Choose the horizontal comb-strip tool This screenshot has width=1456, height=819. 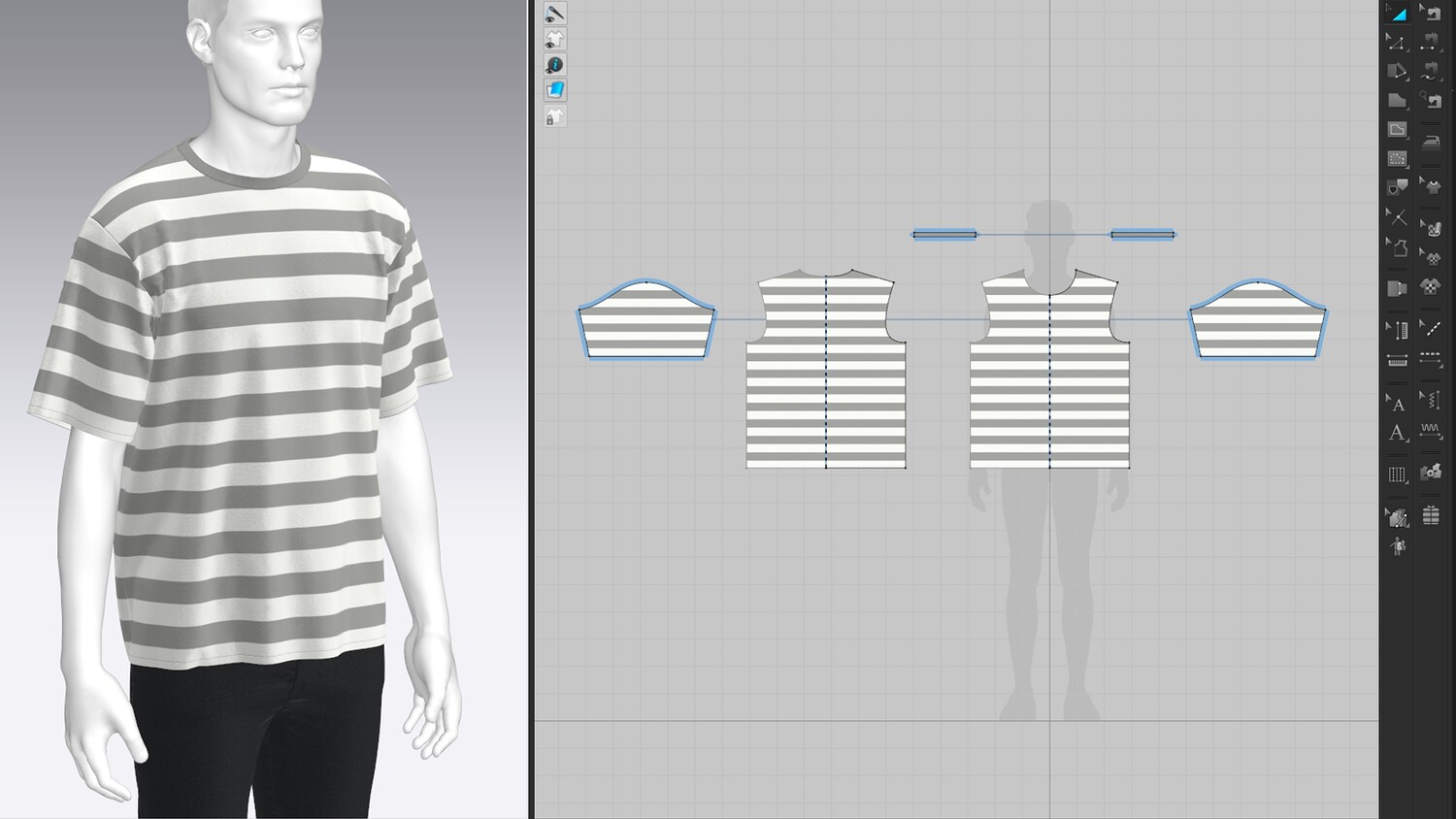click(1397, 361)
